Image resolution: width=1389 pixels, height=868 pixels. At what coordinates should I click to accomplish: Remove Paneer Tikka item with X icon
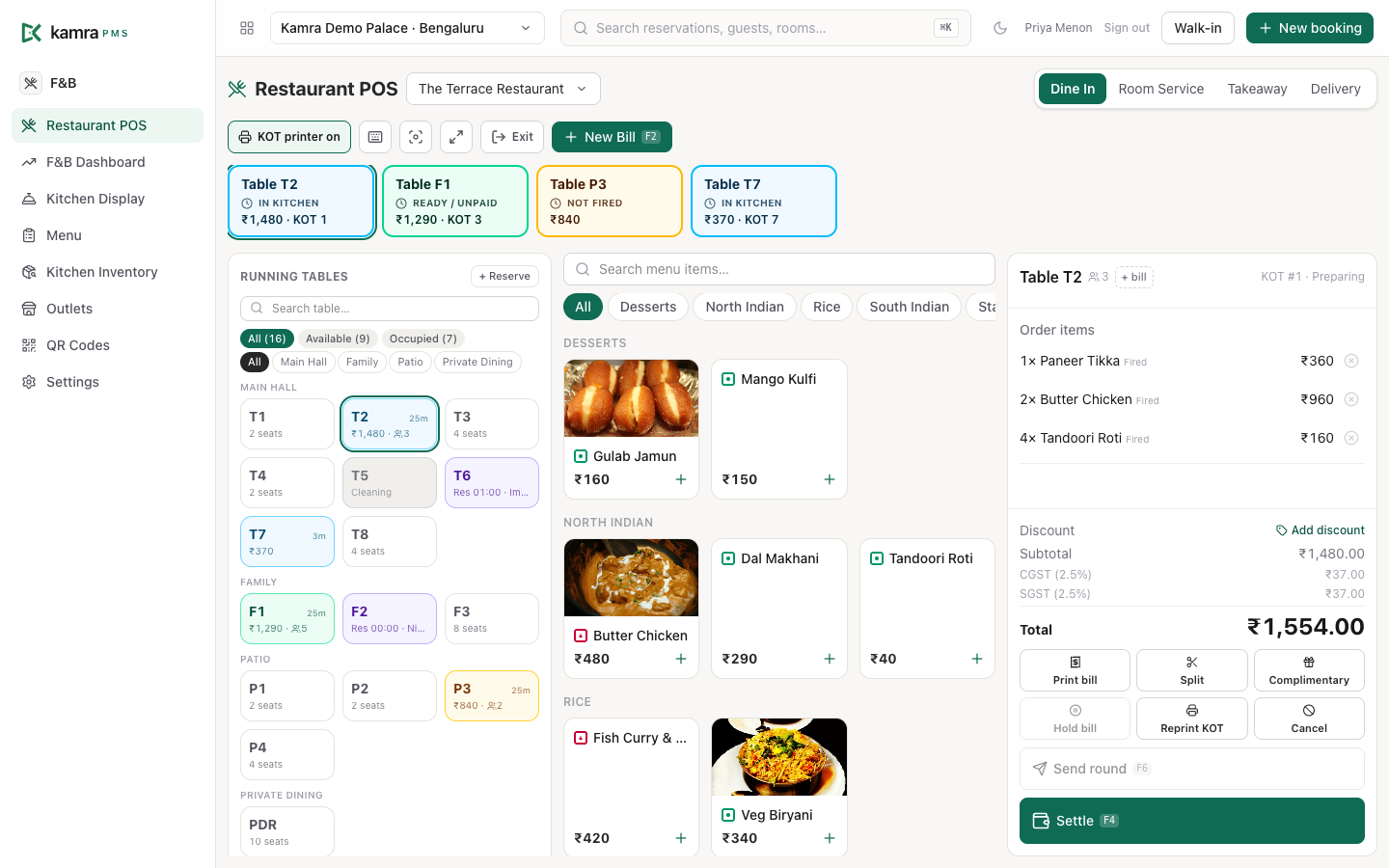(x=1351, y=361)
